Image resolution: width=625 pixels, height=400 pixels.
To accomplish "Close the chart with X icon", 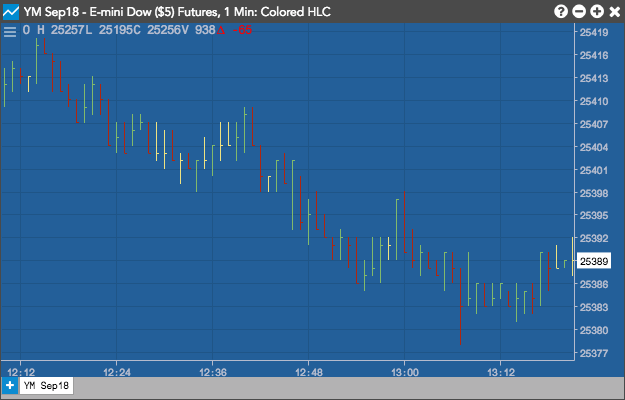I will [x=615, y=12].
